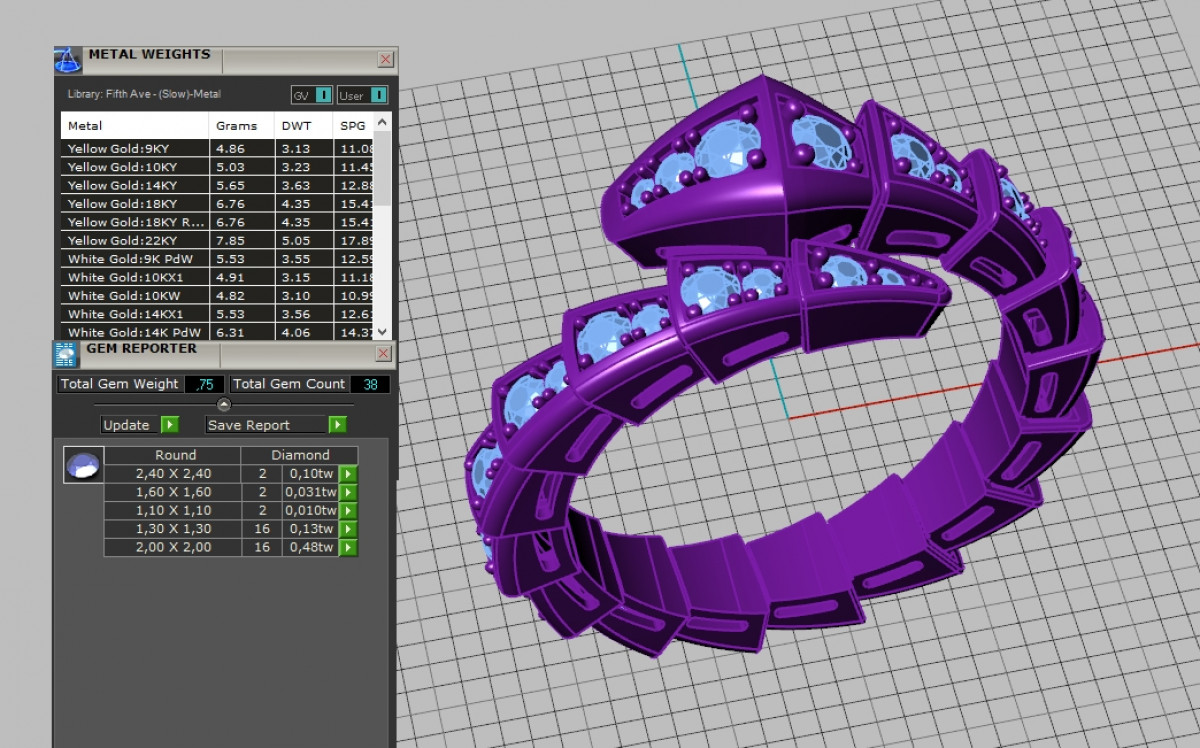Close the Metal Weights panel
Viewport: 1200px width, 748px height.
coord(385,60)
